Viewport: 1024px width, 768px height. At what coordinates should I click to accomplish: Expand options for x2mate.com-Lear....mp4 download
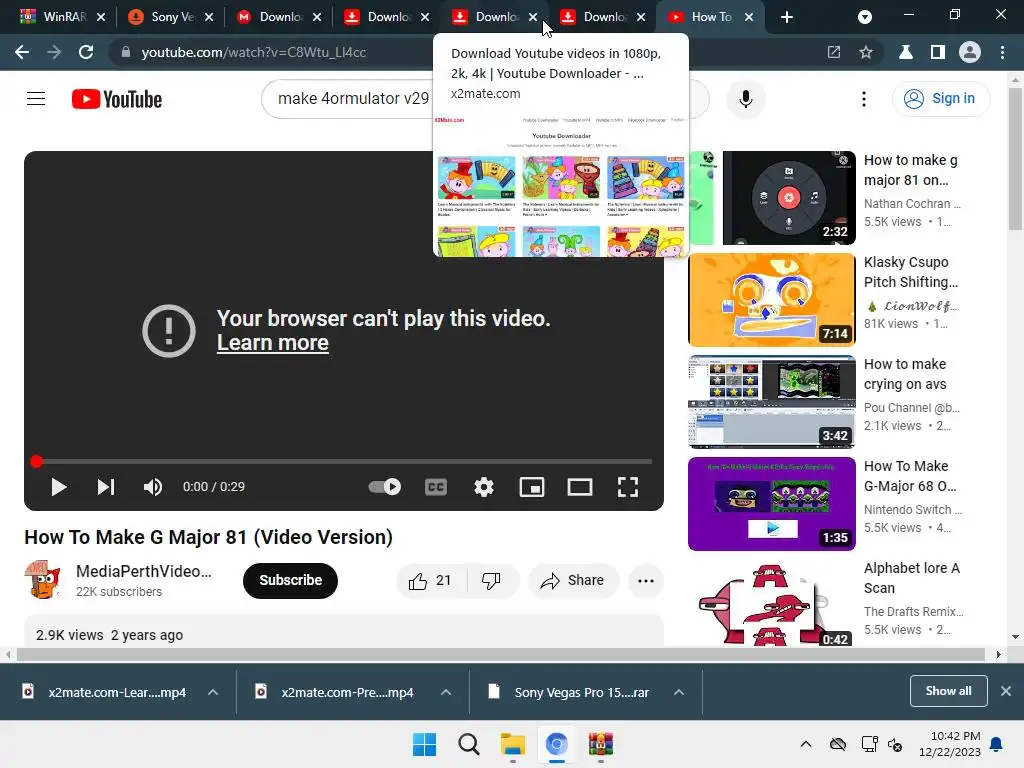tap(213, 692)
